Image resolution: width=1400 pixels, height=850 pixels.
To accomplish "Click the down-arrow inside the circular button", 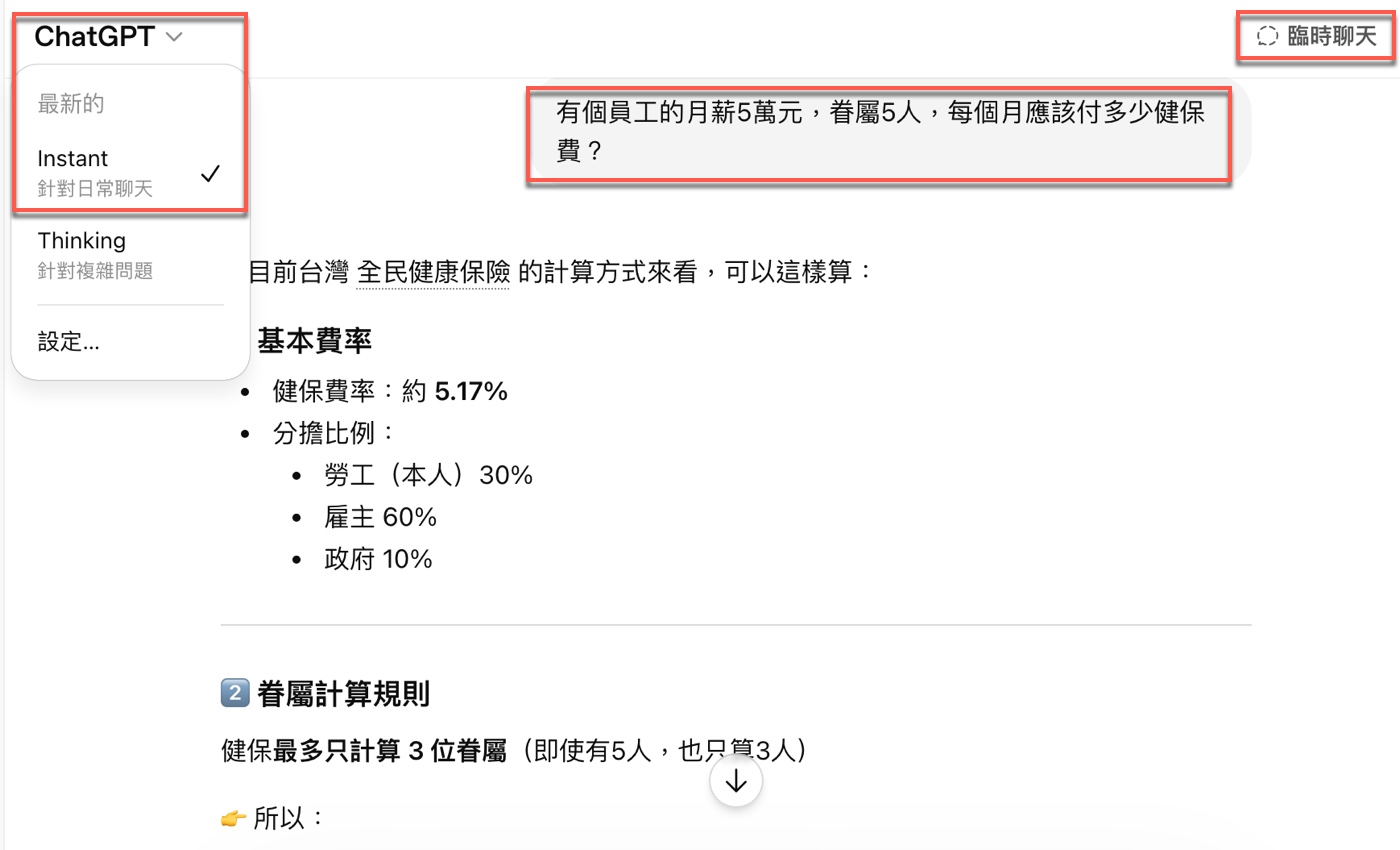I will pyautogui.click(x=735, y=780).
